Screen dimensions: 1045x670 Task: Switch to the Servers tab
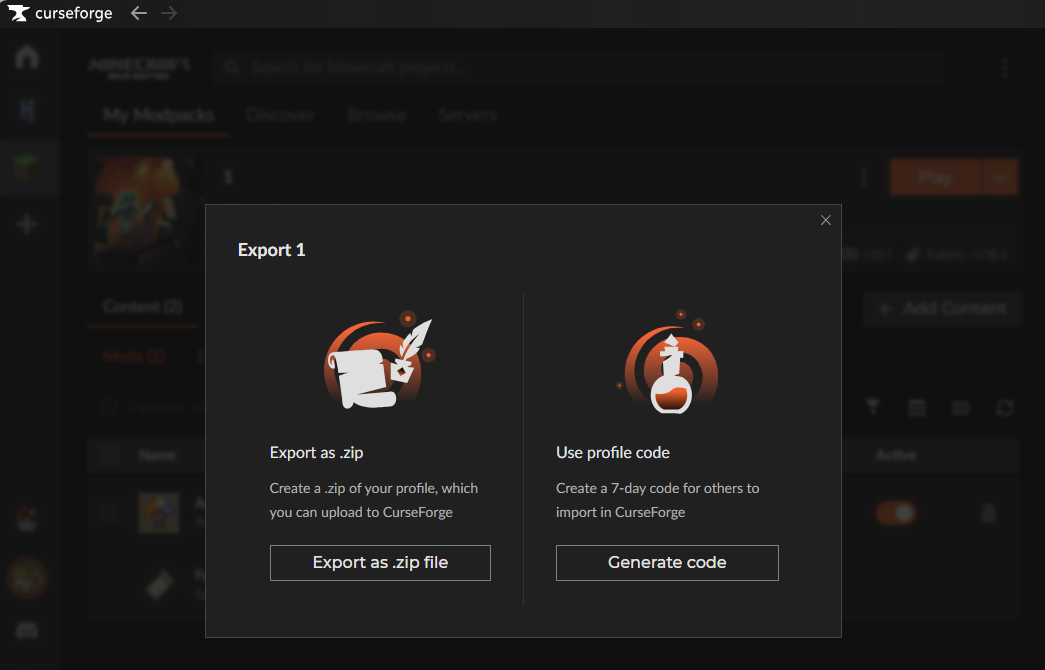[468, 115]
